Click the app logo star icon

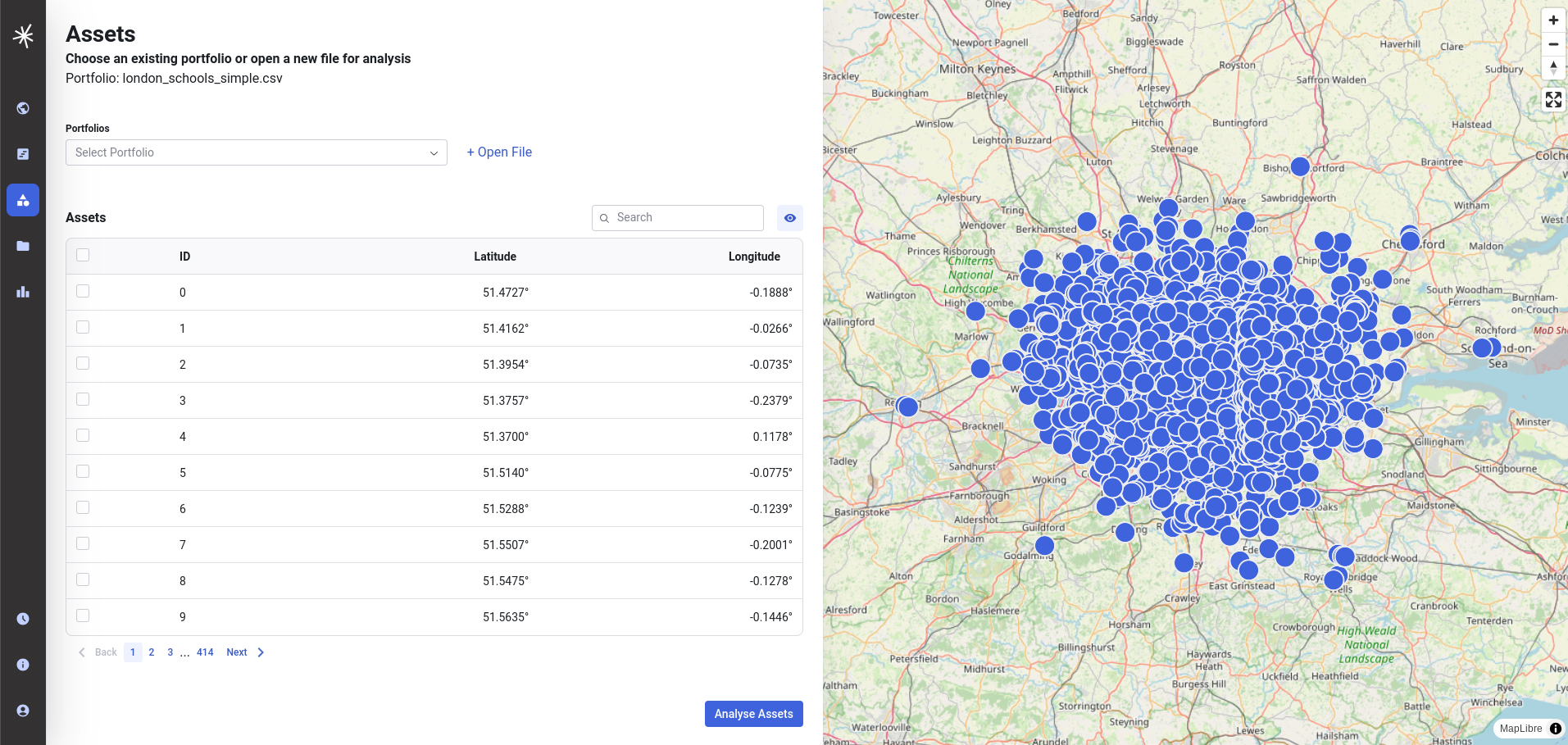tap(23, 35)
